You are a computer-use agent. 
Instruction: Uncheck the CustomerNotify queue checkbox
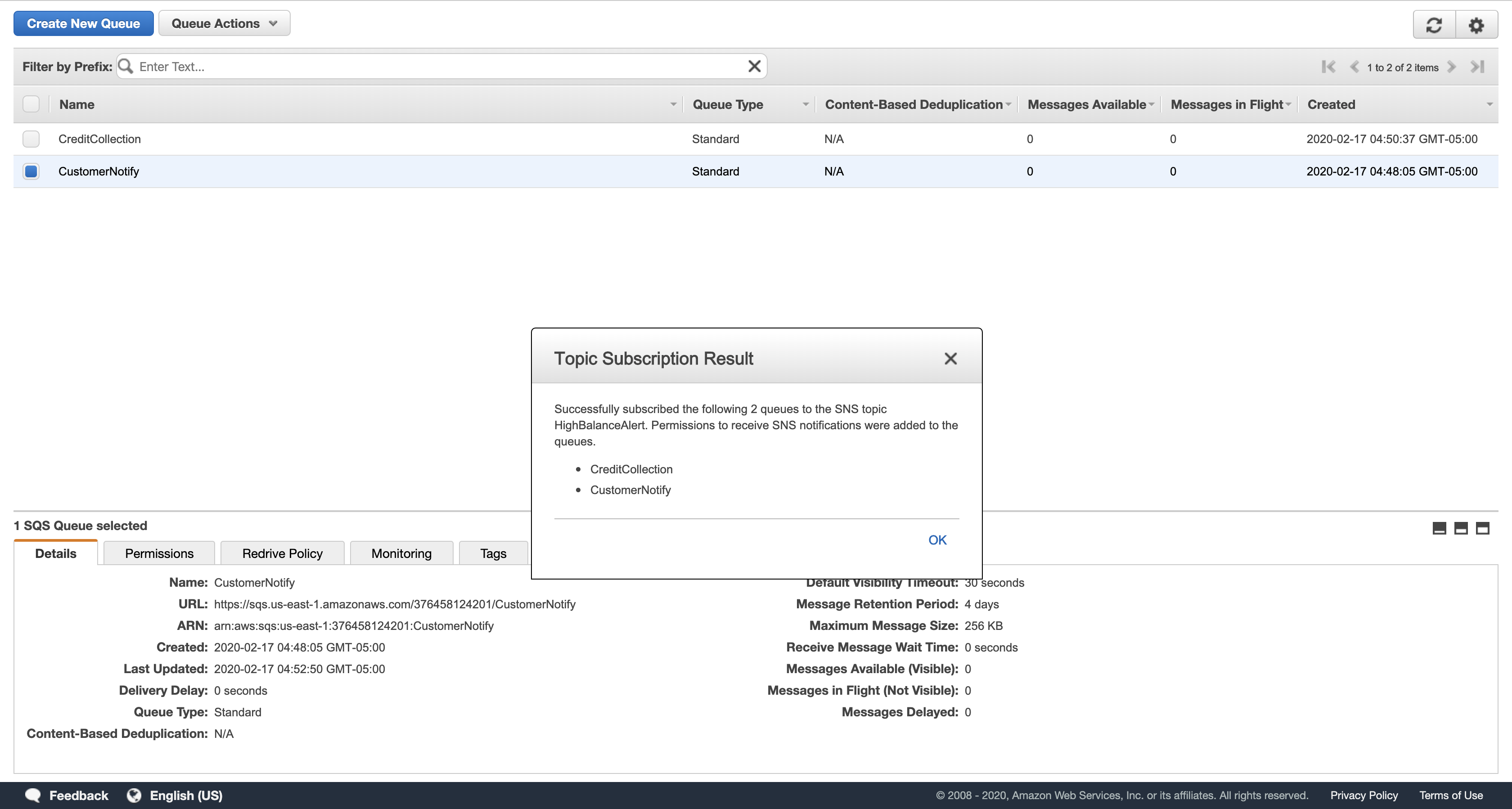point(31,171)
